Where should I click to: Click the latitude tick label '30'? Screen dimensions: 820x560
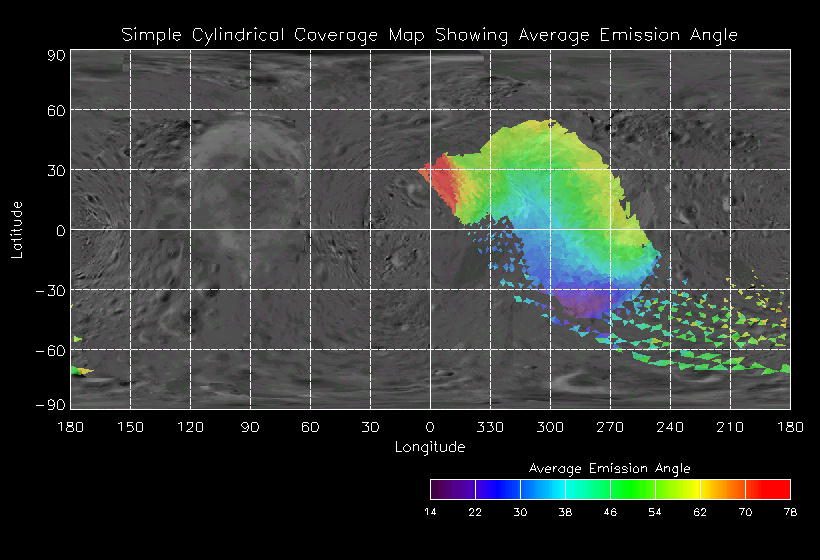coord(56,170)
